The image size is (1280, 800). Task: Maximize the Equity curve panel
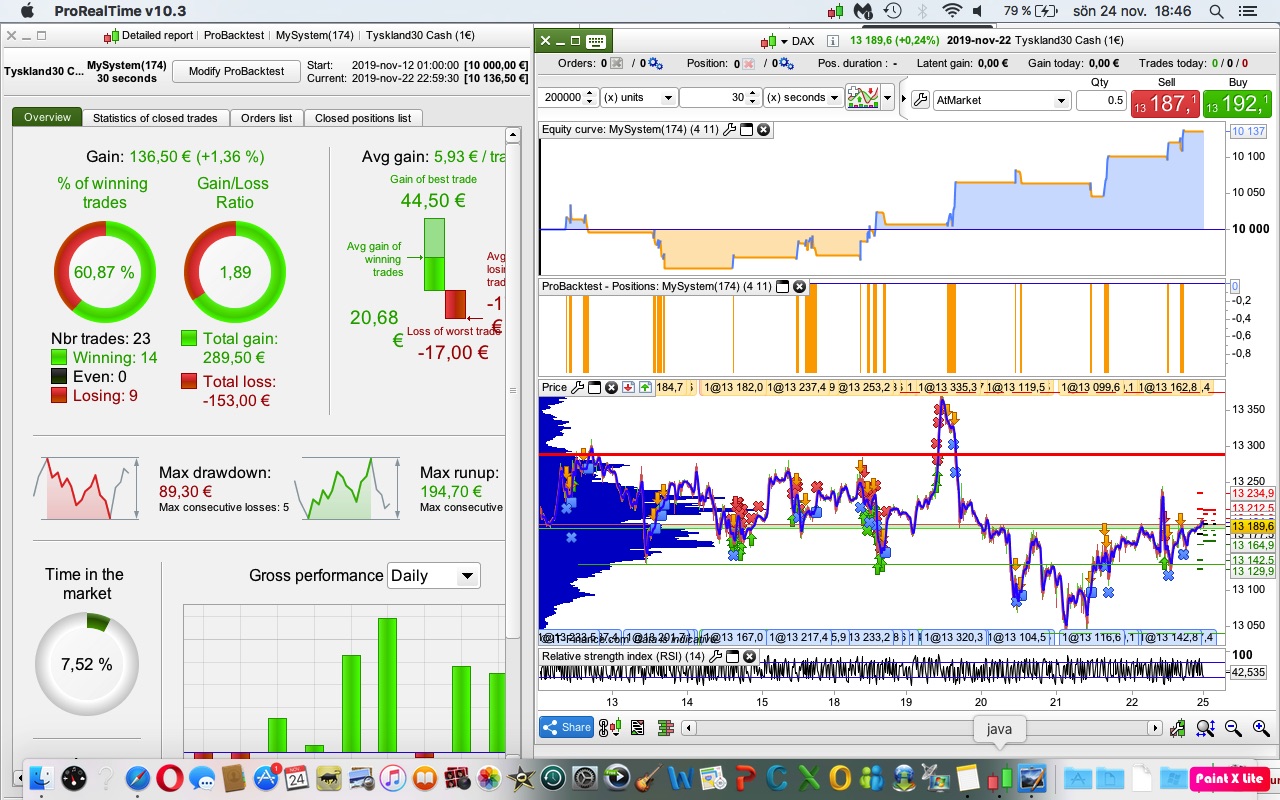point(746,130)
